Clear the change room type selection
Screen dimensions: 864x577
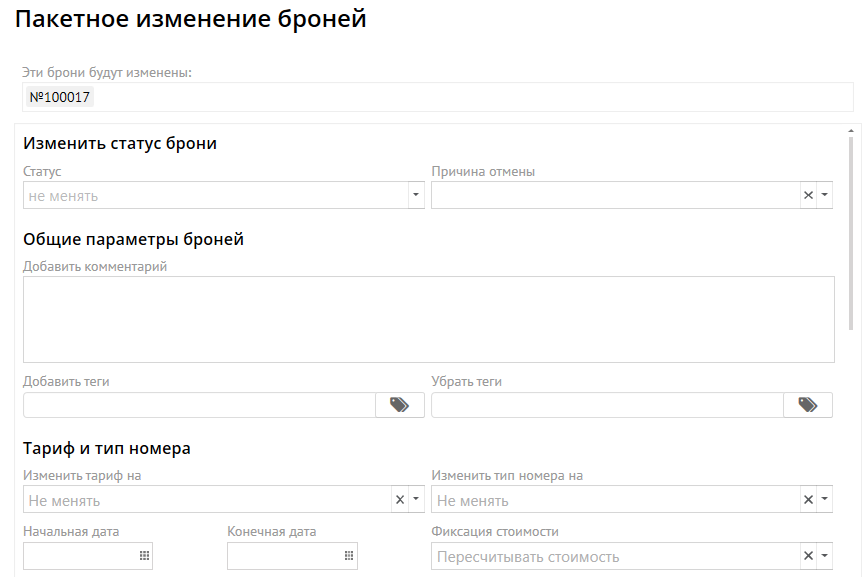808,500
